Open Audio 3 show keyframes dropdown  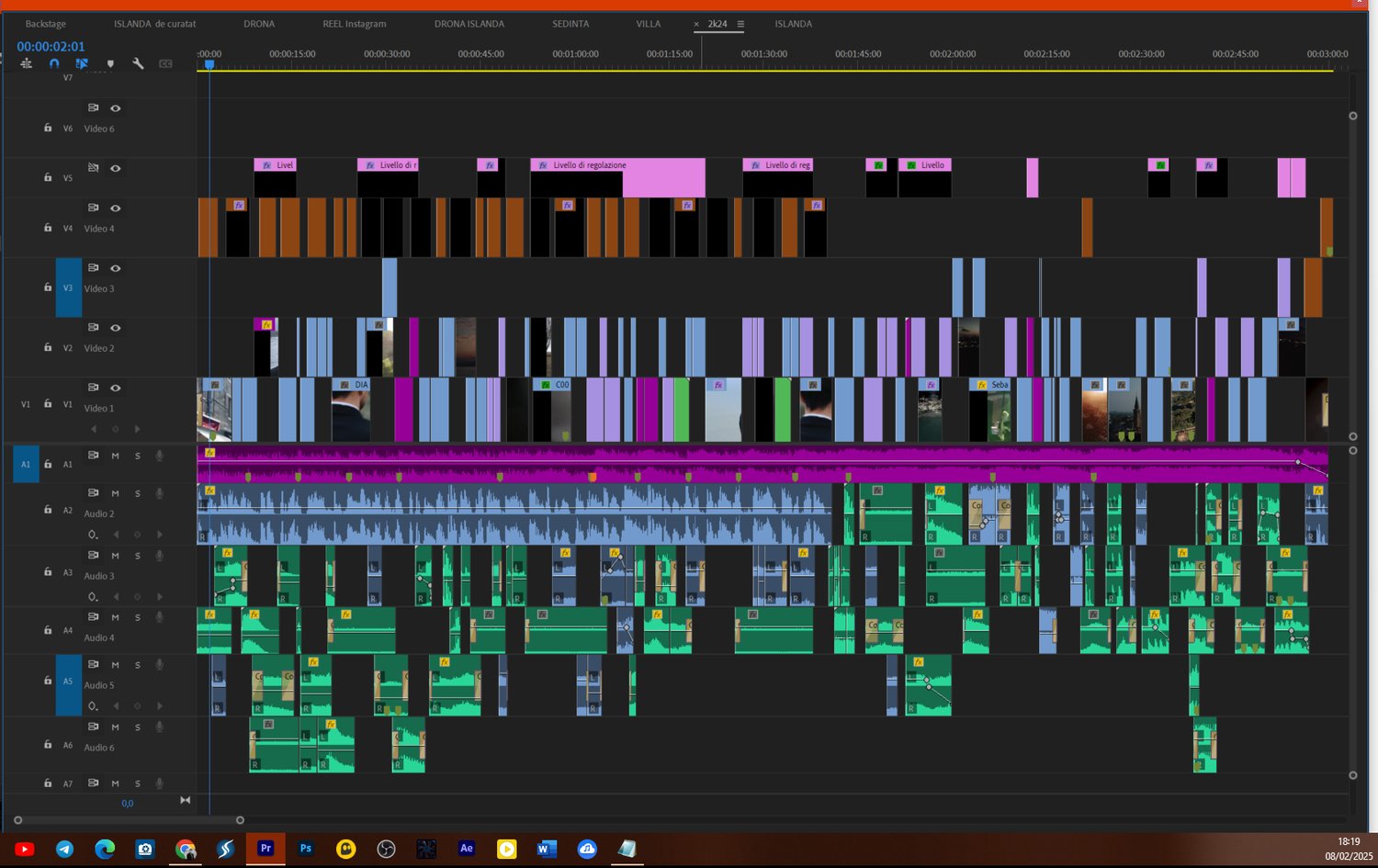tap(93, 597)
